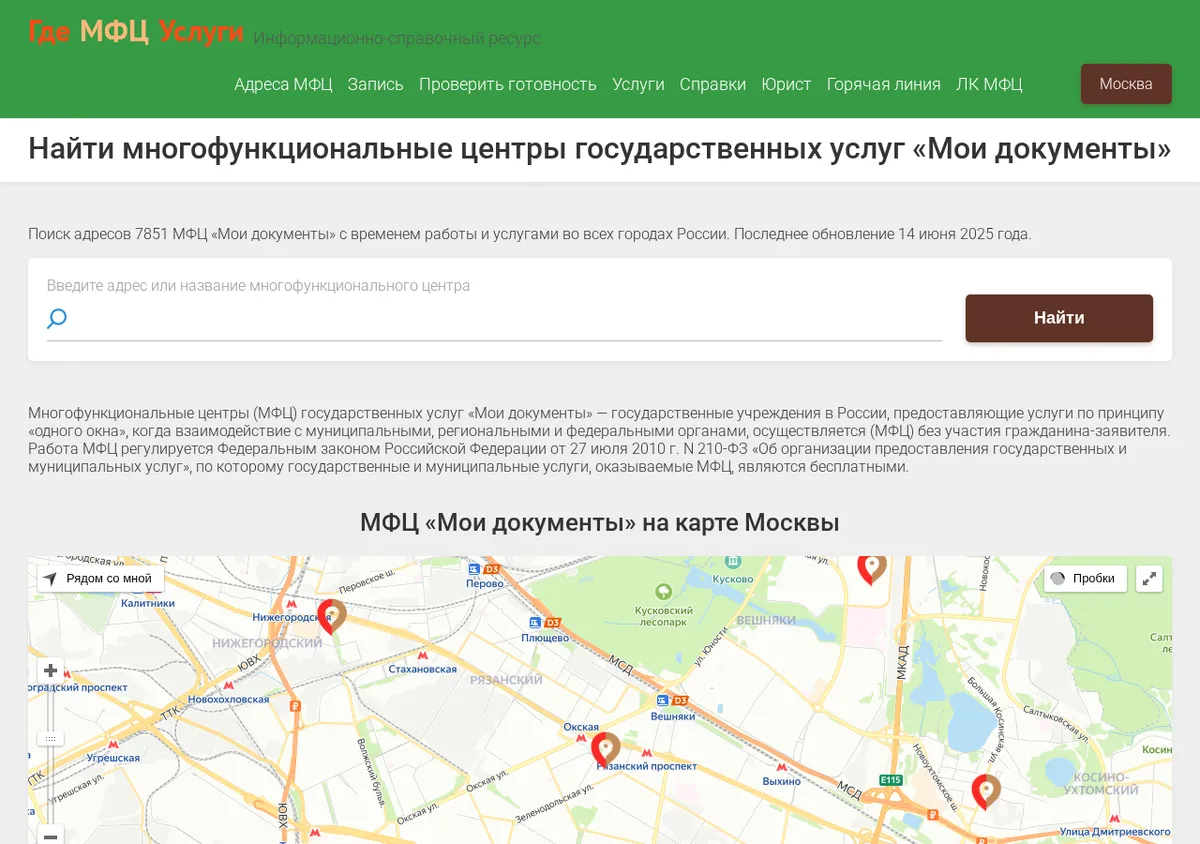Click the magnifier icon in search box
The image size is (1200, 844).
57,319
